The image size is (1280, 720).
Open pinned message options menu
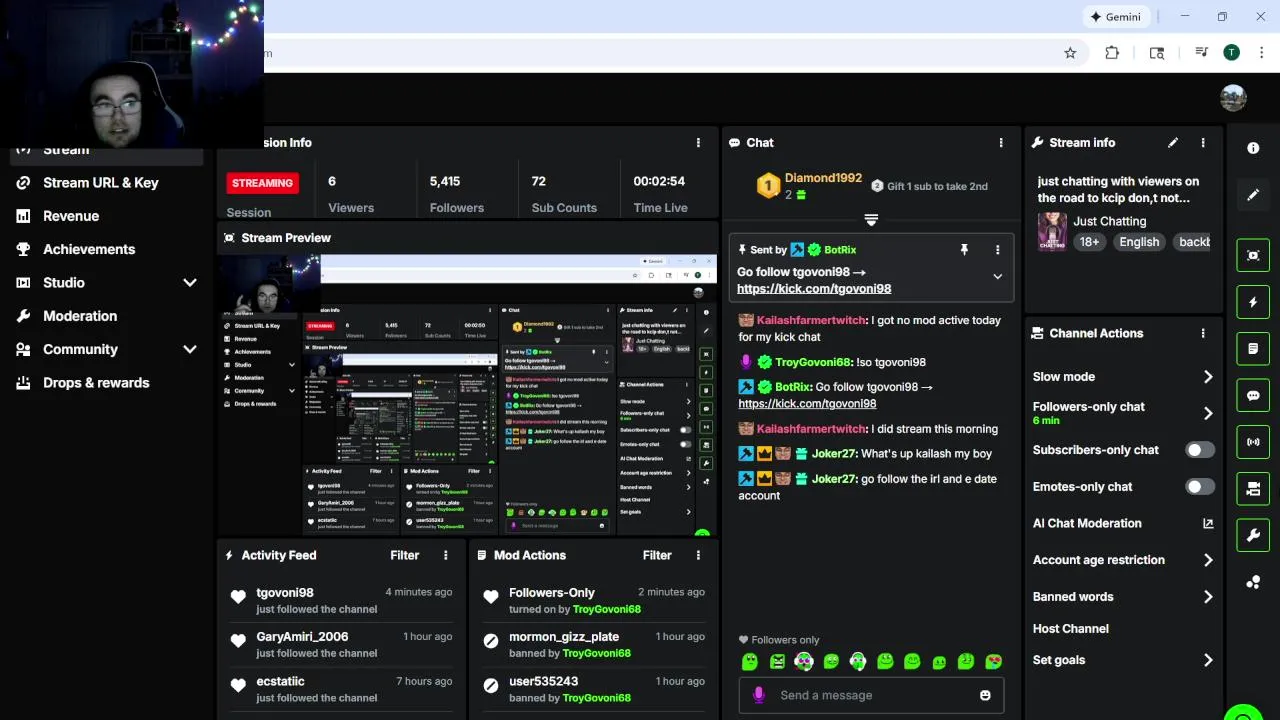[997, 250]
